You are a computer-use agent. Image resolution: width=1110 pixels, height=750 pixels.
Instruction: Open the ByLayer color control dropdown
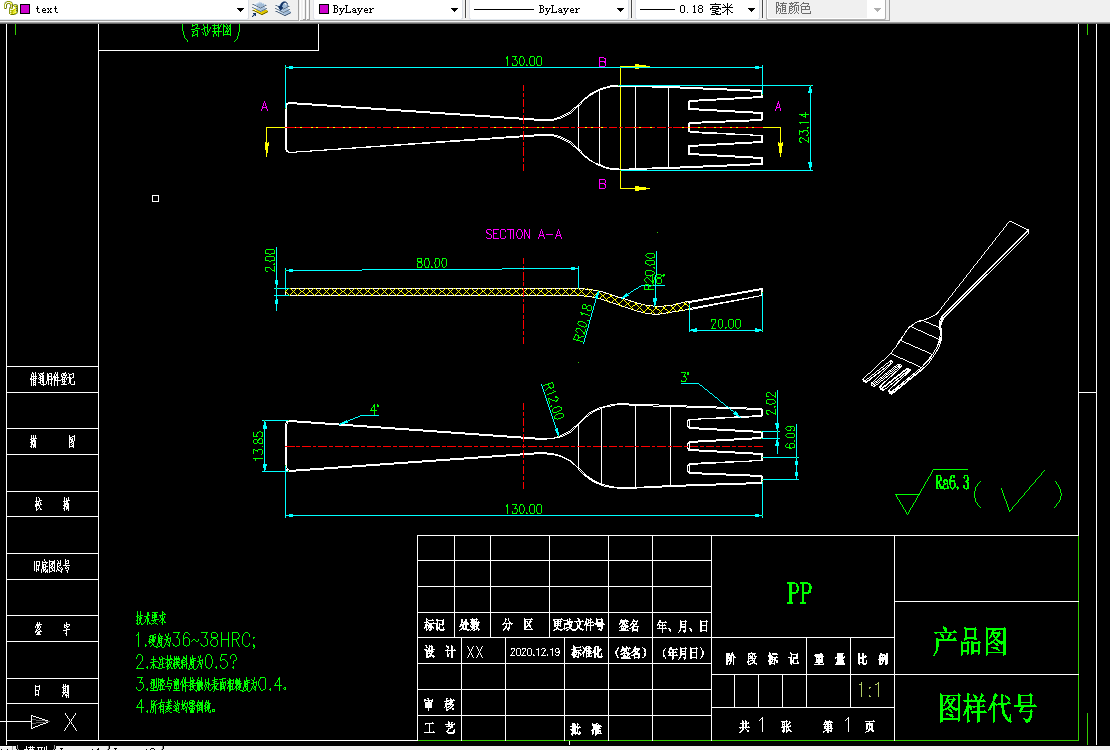(x=389, y=10)
